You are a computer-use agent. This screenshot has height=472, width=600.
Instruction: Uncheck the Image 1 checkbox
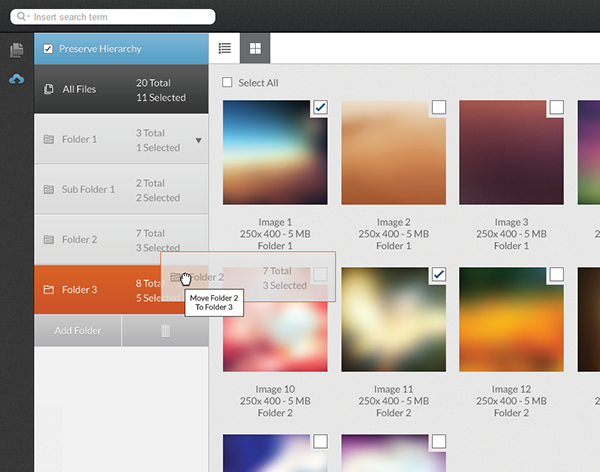pos(320,107)
